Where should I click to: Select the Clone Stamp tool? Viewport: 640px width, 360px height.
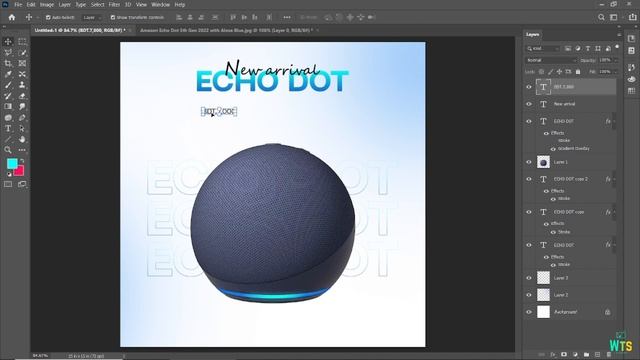click(x=22, y=85)
